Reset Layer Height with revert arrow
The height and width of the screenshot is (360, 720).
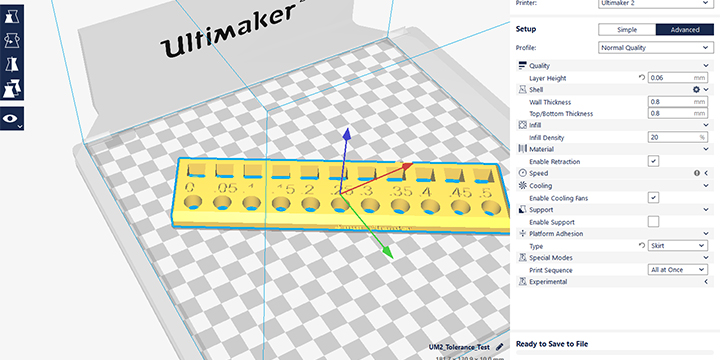tap(642, 78)
